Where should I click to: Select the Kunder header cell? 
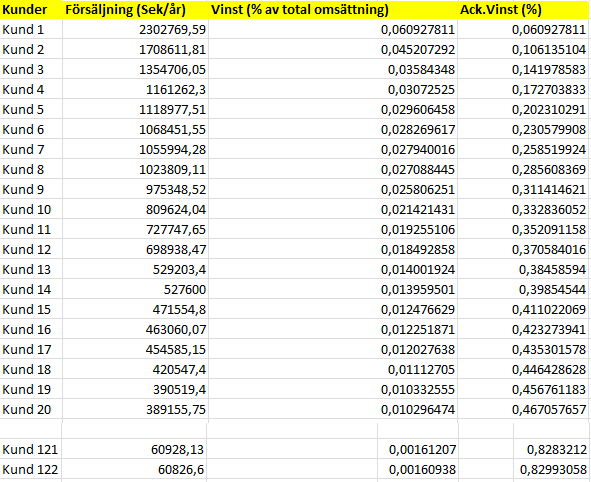tap(31, 9)
